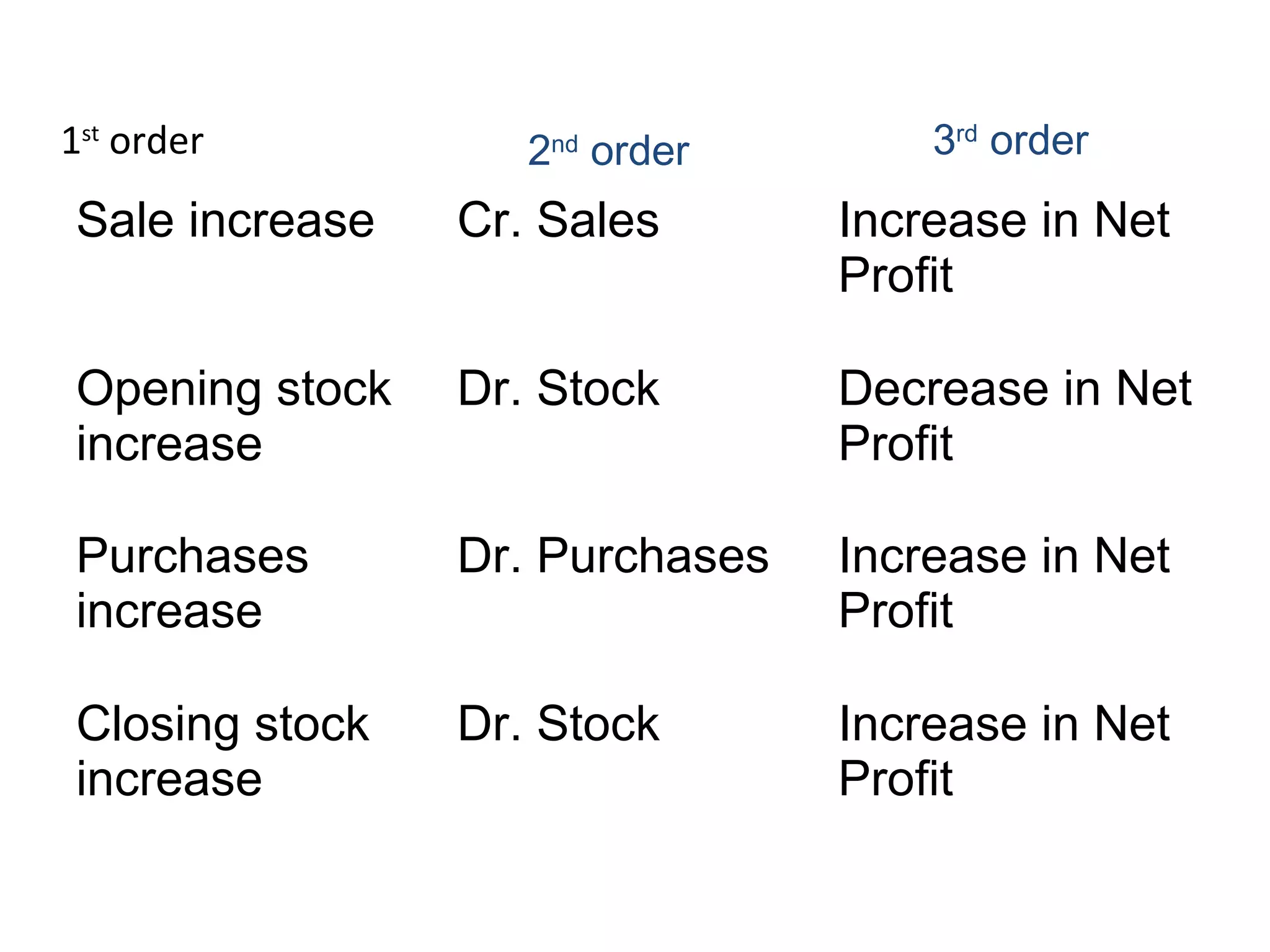Click "Increase in Net Profit" beside Dr. Purchases
The image size is (1270, 952).
1003,583
